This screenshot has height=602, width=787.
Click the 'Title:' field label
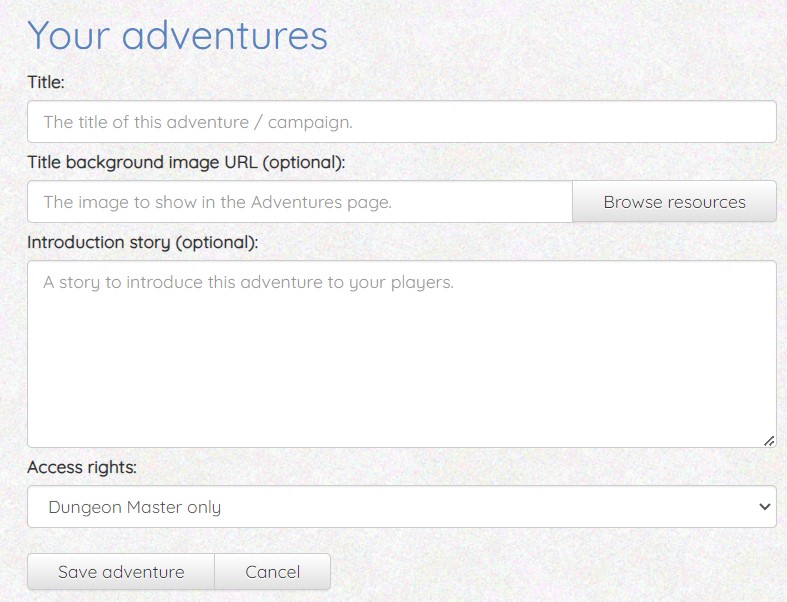click(46, 82)
